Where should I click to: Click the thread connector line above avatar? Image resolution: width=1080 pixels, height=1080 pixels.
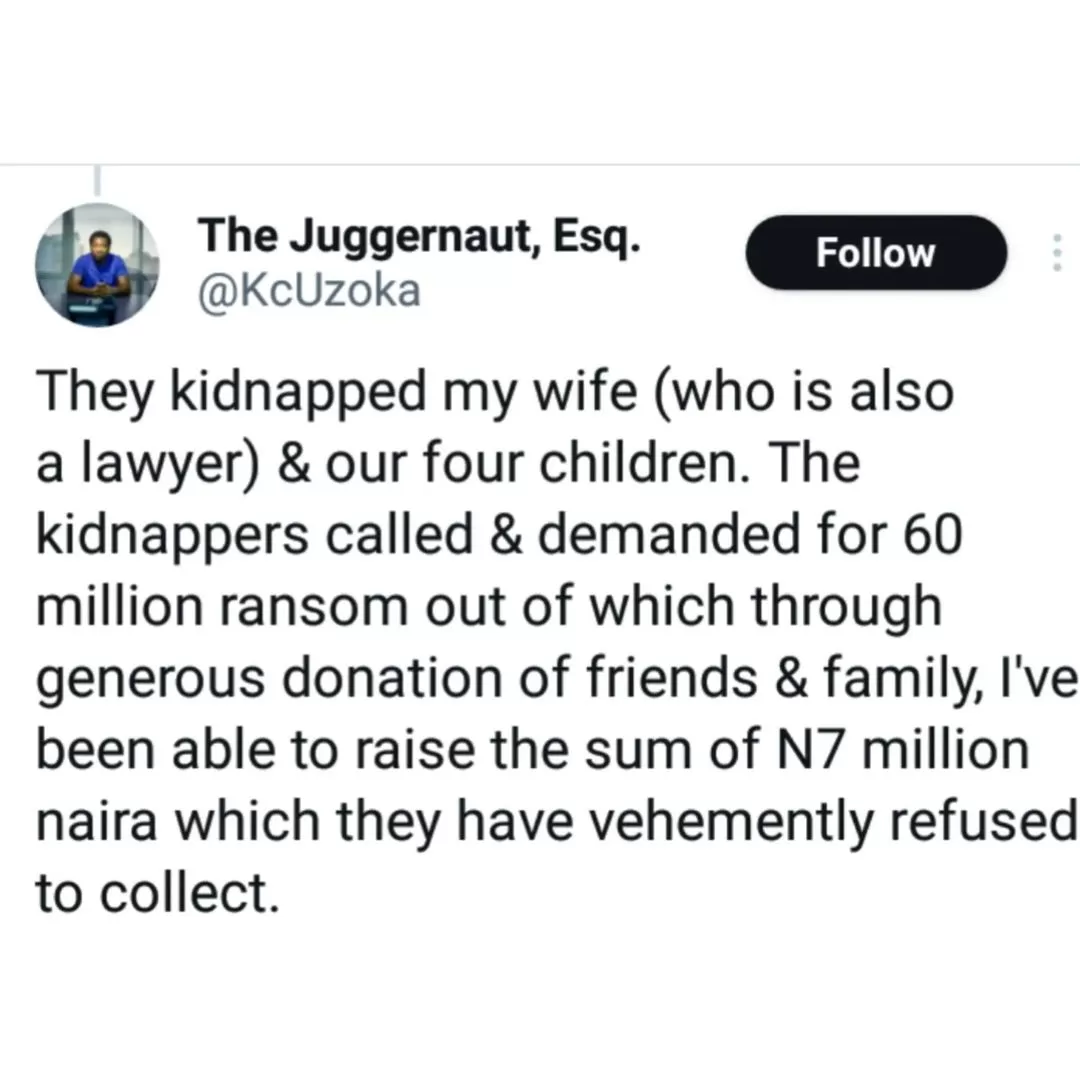click(97, 180)
